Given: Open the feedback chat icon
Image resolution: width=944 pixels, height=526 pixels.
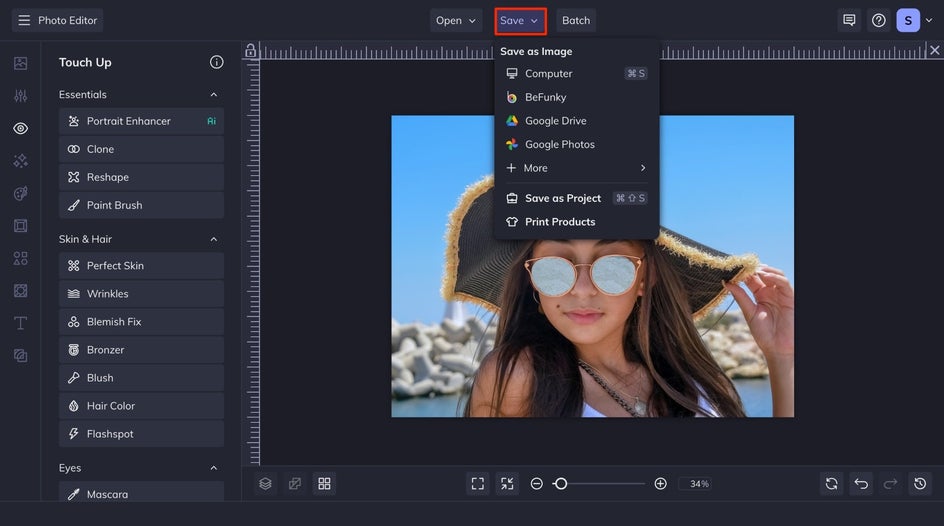Looking at the screenshot, I should point(849,20).
